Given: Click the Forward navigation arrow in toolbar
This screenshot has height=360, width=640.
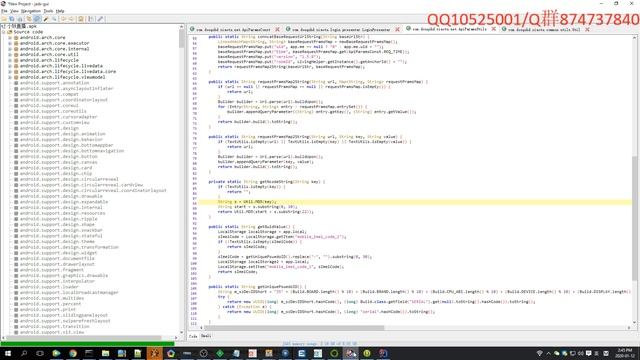Looking at the screenshot, I should tap(71, 19).
